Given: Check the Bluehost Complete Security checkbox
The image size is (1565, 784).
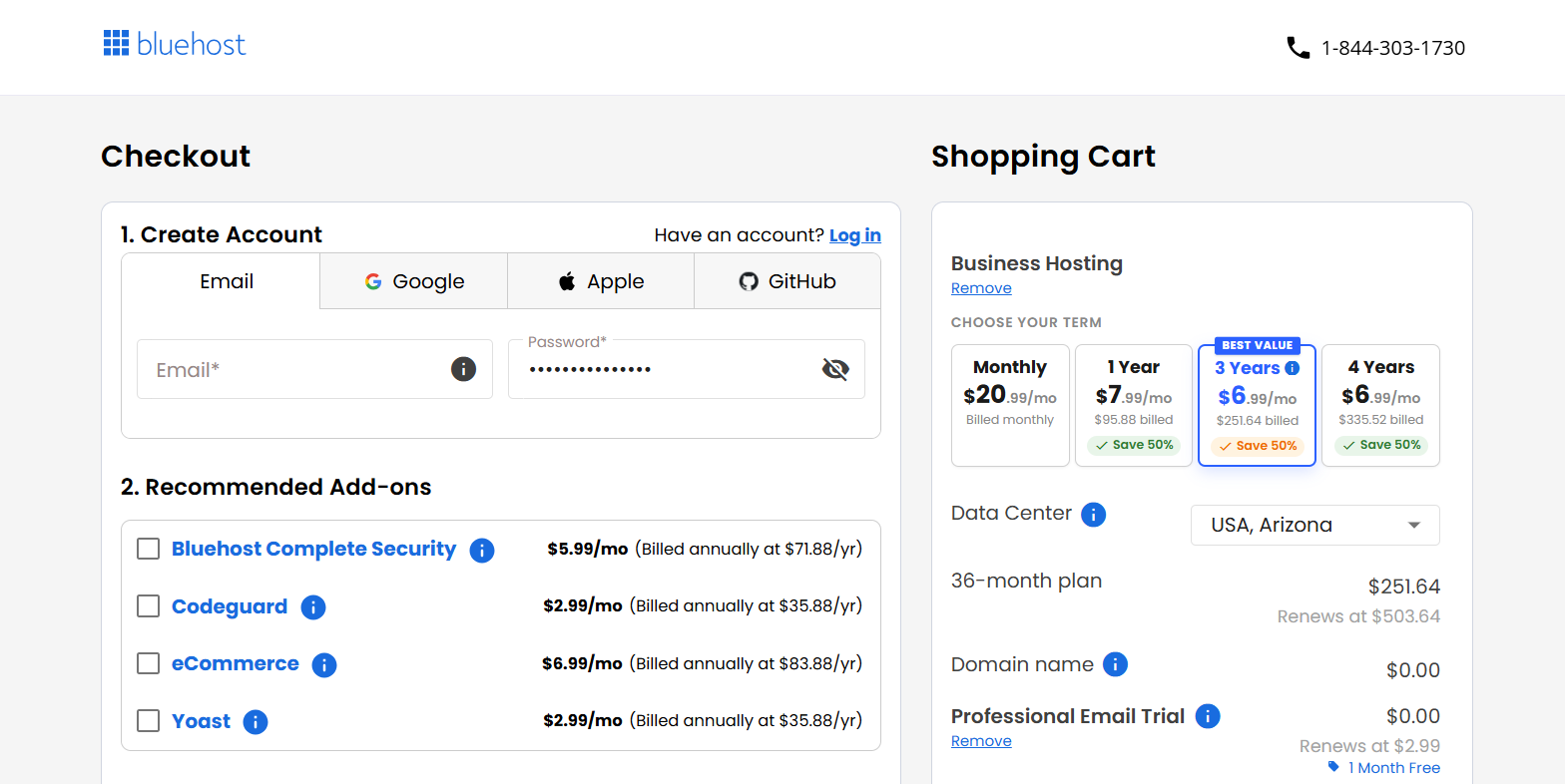Looking at the screenshot, I should point(148,549).
